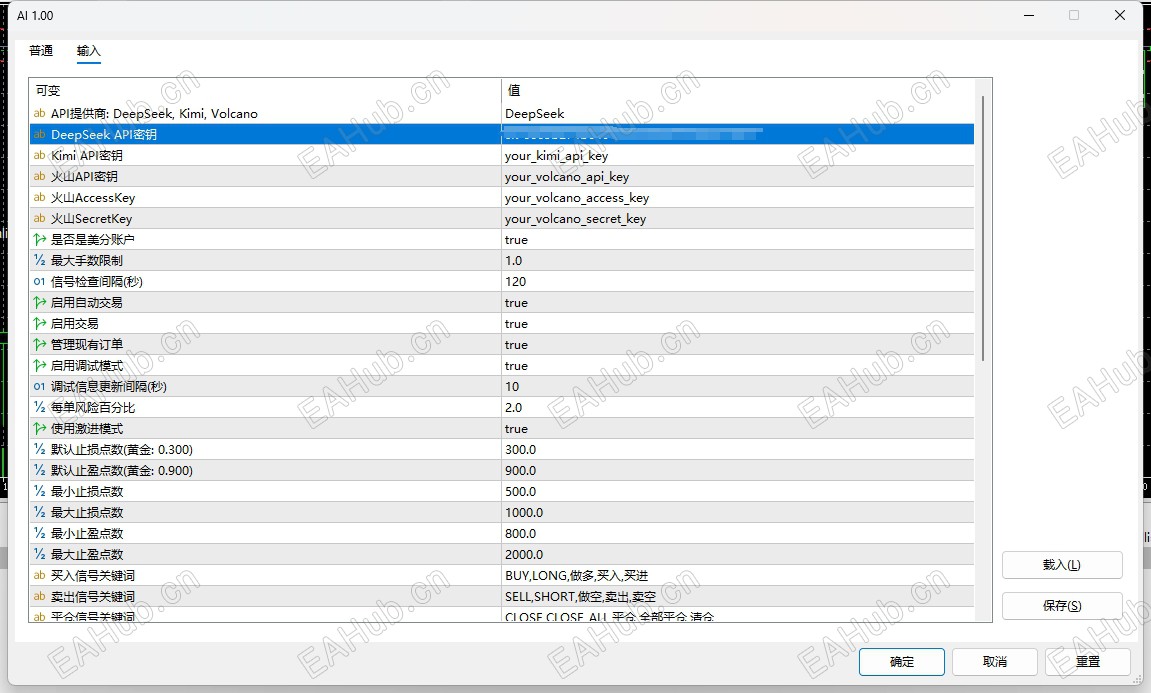Switch to the 输入 tab
This screenshot has width=1151, height=693.
pyautogui.click(x=88, y=51)
